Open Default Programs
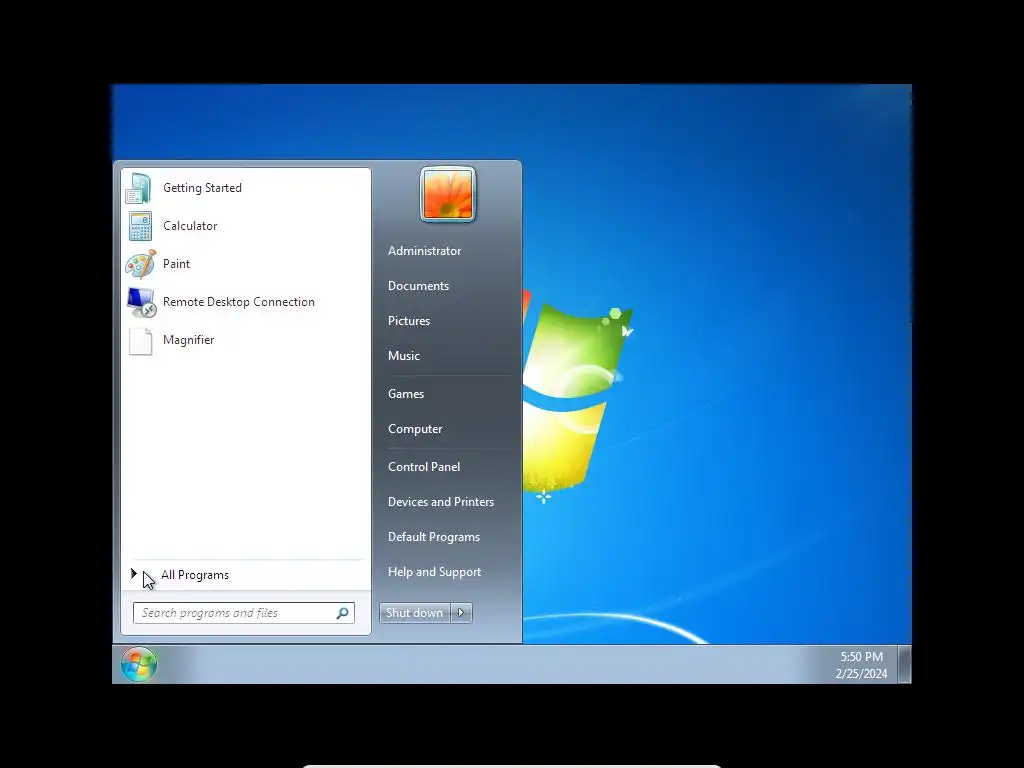Image resolution: width=1024 pixels, height=768 pixels. tap(434, 537)
